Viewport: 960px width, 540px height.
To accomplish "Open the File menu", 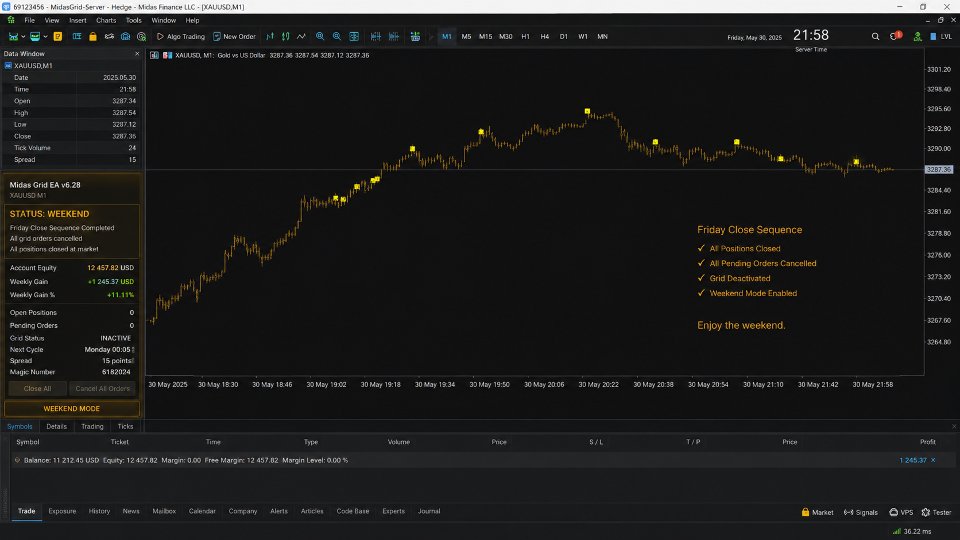I will coord(29,20).
